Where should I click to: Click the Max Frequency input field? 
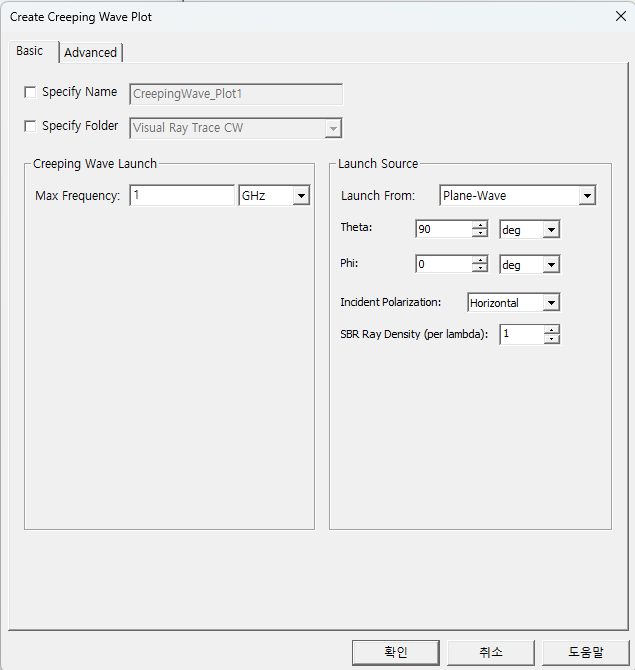[x=181, y=196]
